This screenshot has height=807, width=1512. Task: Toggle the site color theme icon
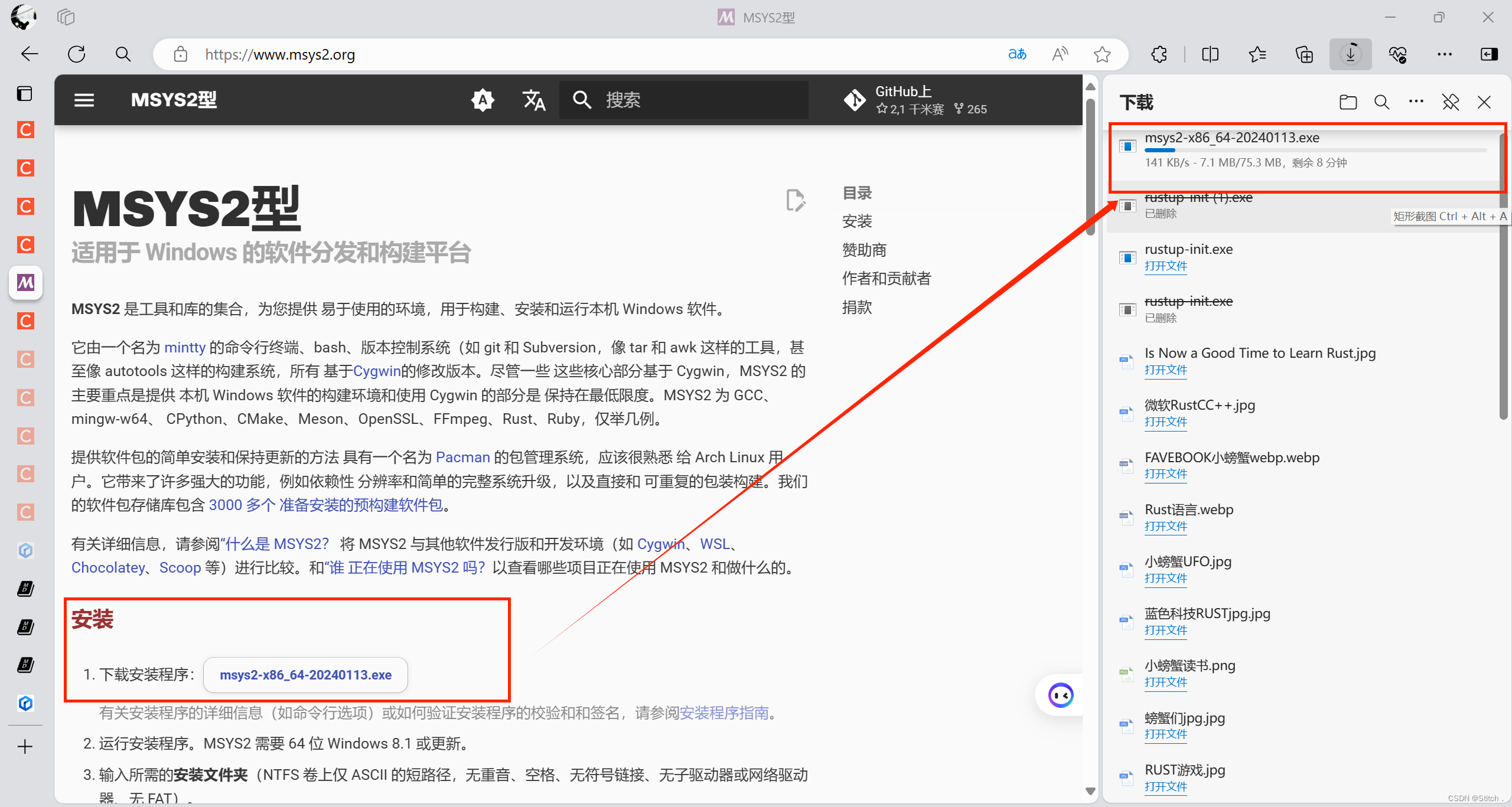[x=483, y=100]
